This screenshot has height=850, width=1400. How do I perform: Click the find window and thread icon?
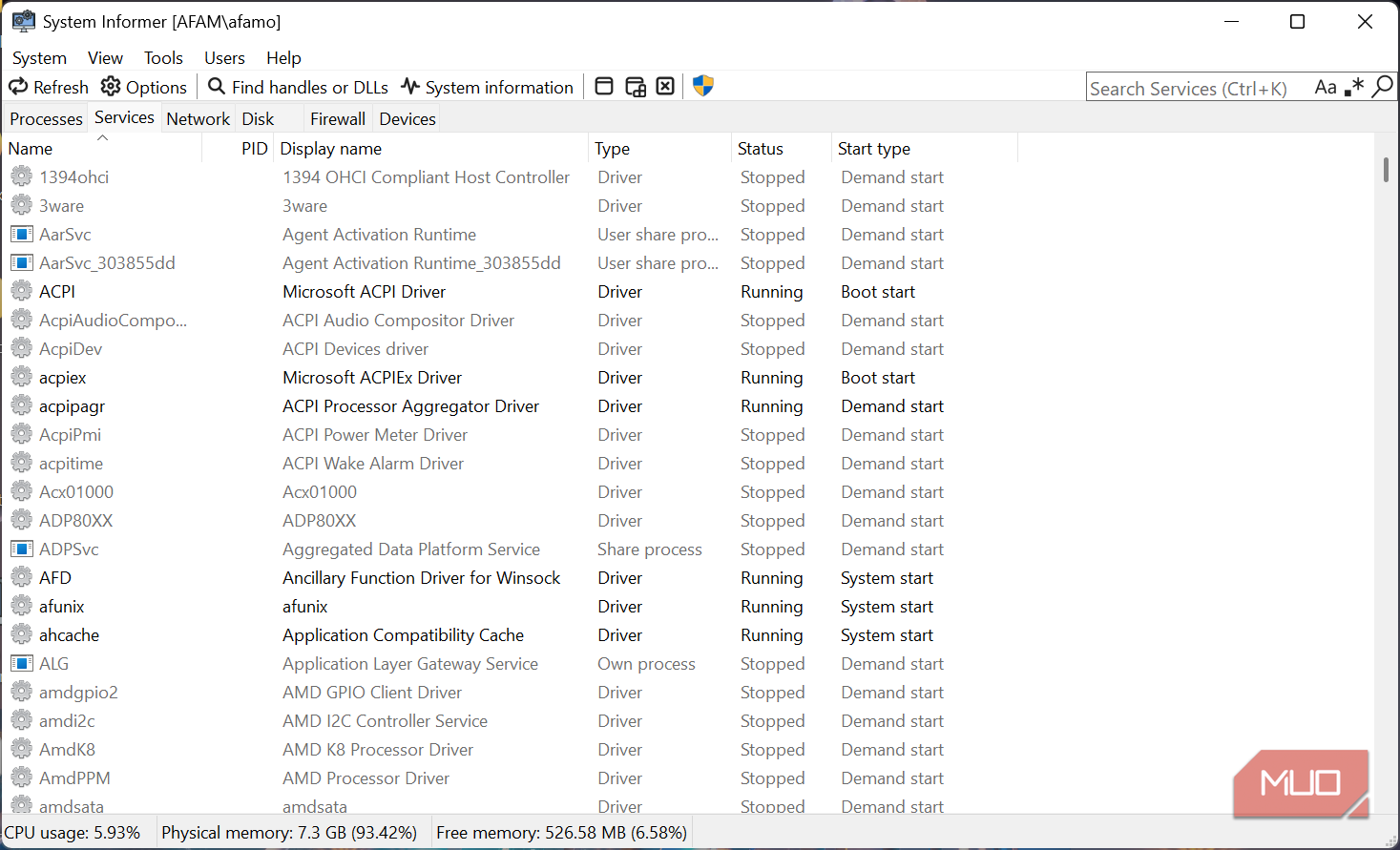(636, 87)
